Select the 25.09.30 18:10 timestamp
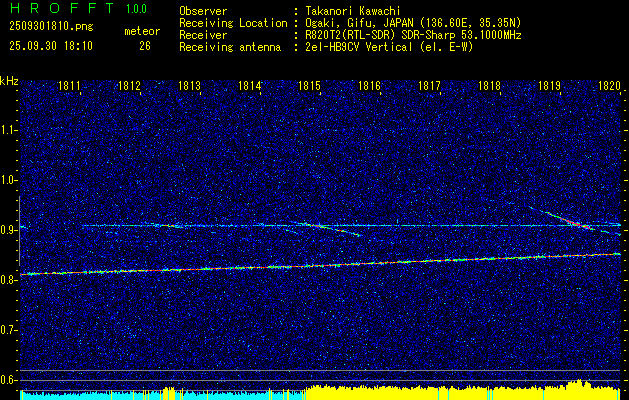The image size is (629, 400). click(x=50, y=46)
